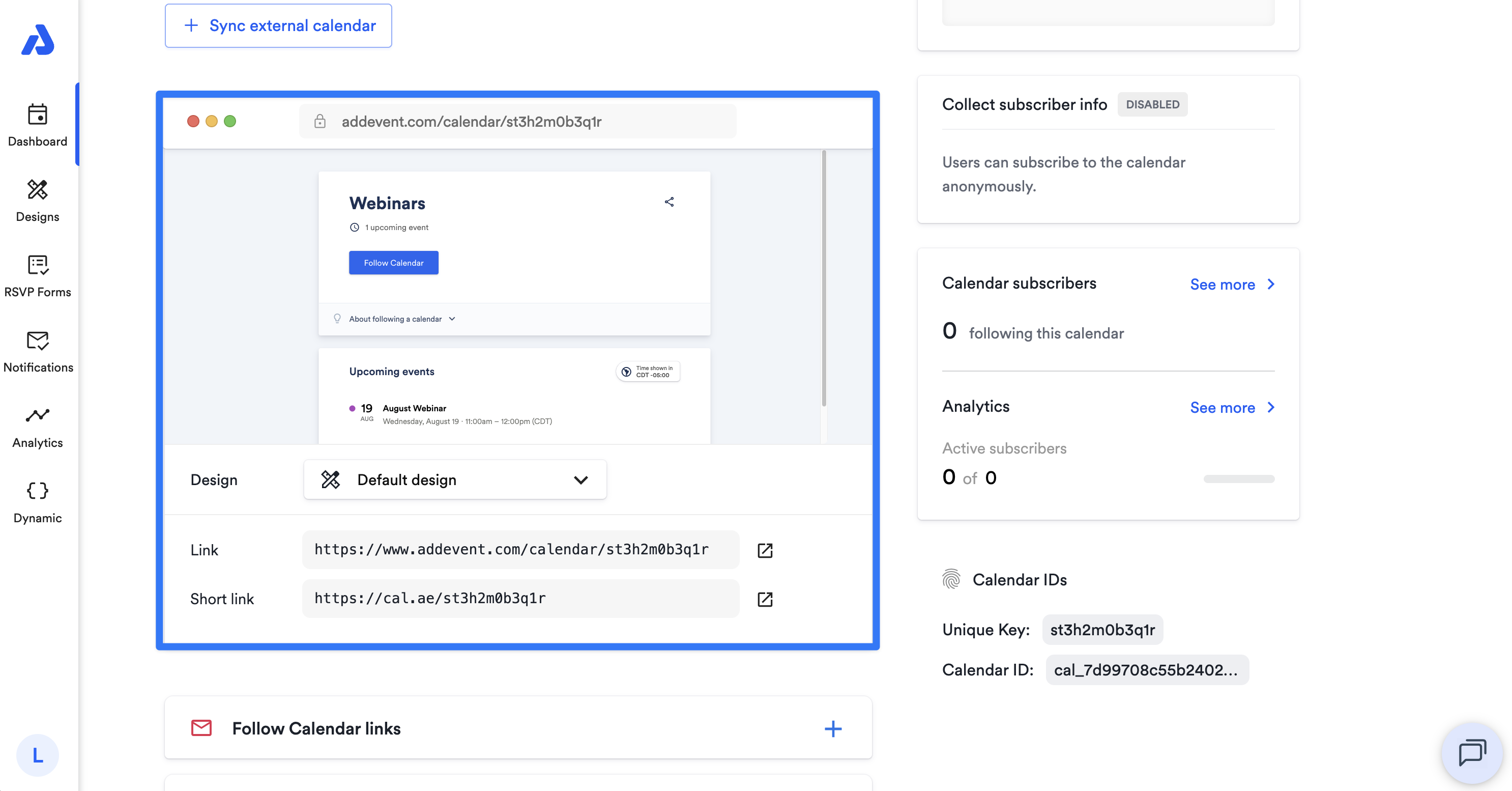1512x791 pixels.
Task: Open RSVP Forms from the sidebar
Action: point(38,276)
